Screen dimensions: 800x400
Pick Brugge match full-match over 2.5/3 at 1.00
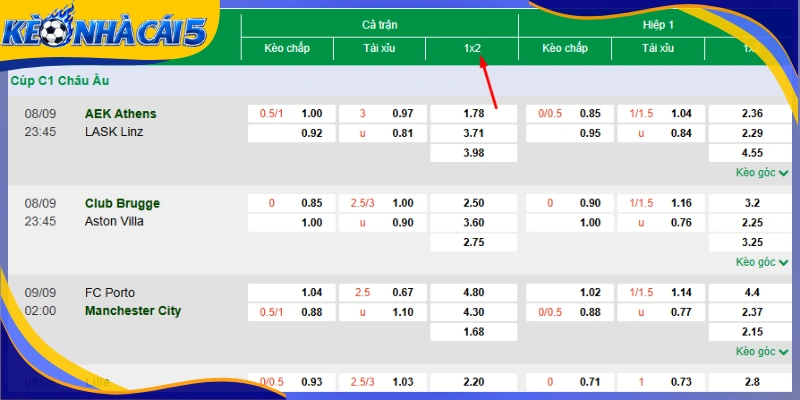click(x=383, y=203)
